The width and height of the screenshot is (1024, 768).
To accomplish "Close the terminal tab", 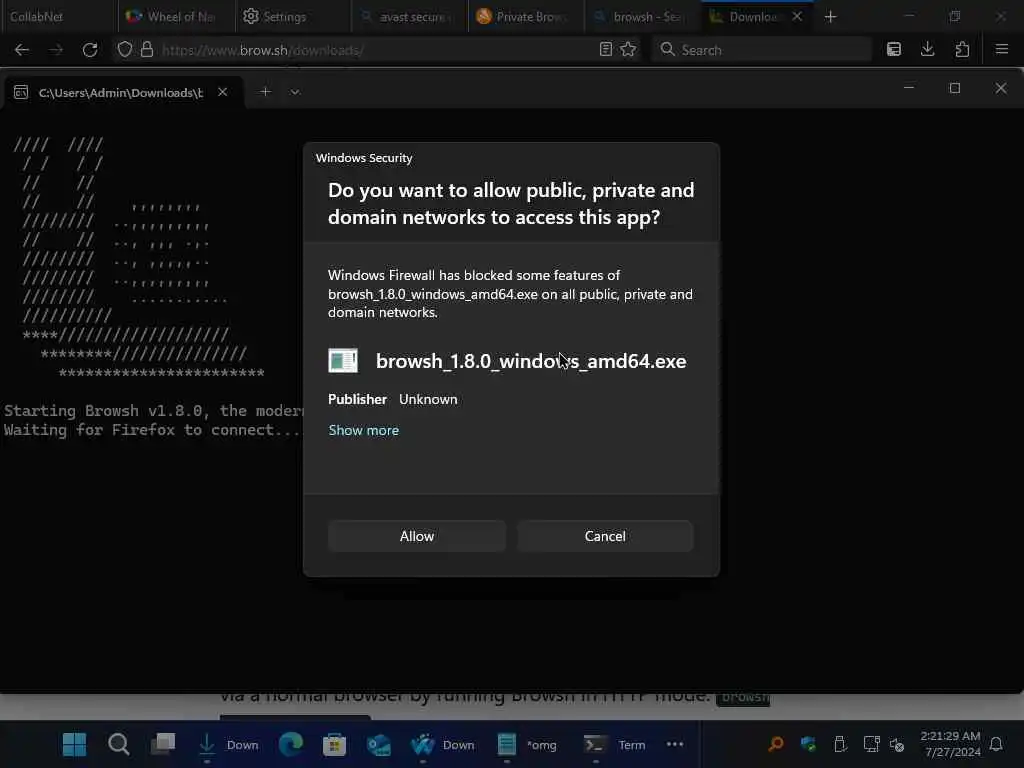I will pos(223,92).
